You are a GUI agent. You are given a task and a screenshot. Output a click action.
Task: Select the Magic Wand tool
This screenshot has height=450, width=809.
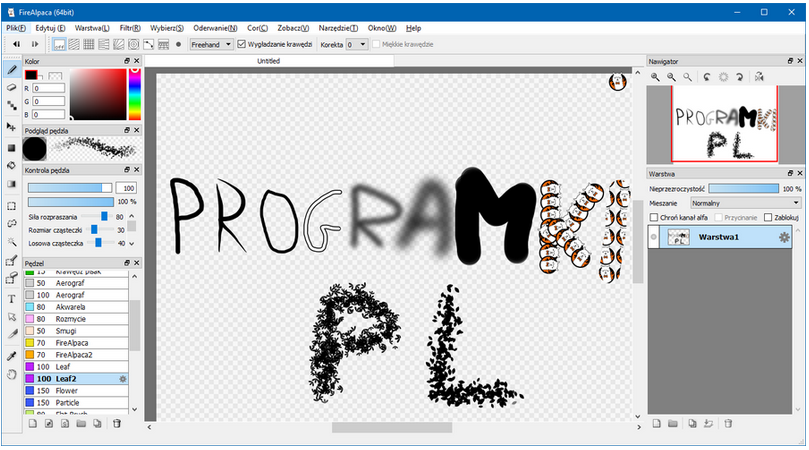11,242
